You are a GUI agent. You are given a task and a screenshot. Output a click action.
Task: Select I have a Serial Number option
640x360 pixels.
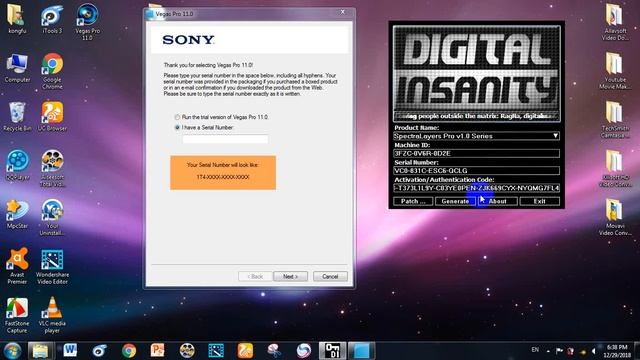(x=204, y=128)
